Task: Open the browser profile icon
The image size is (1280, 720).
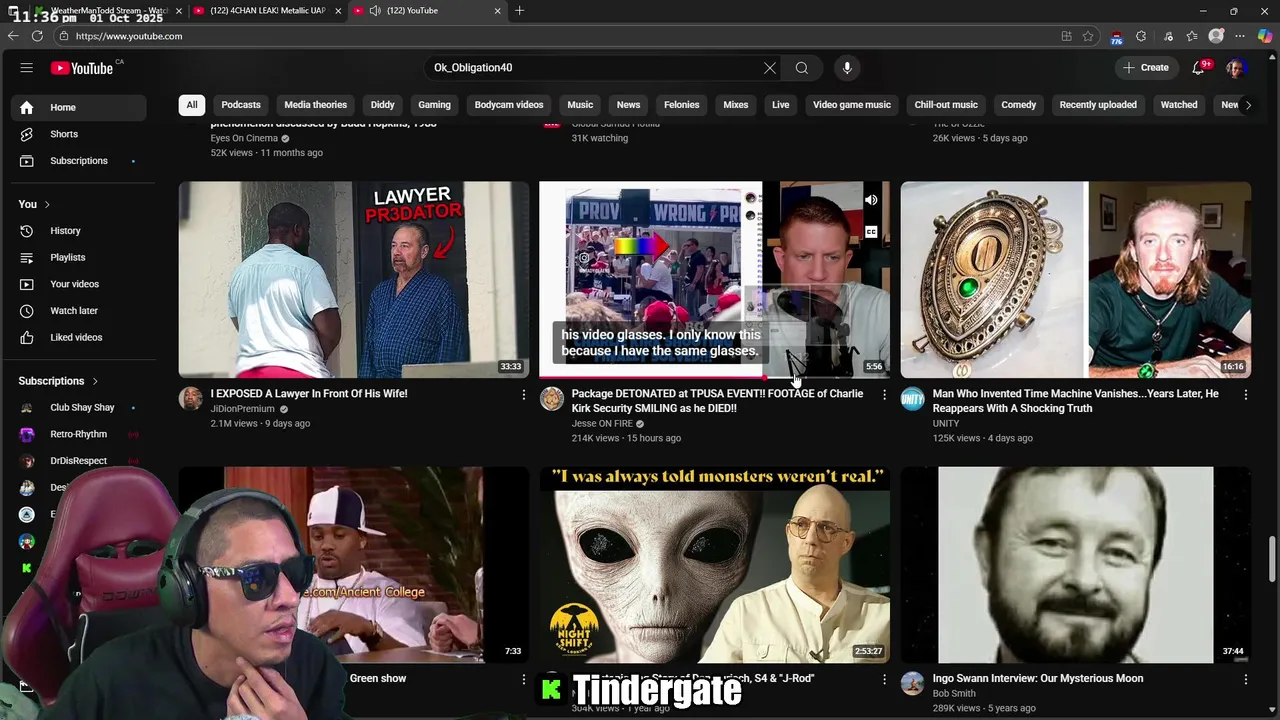Action: click(x=1216, y=36)
